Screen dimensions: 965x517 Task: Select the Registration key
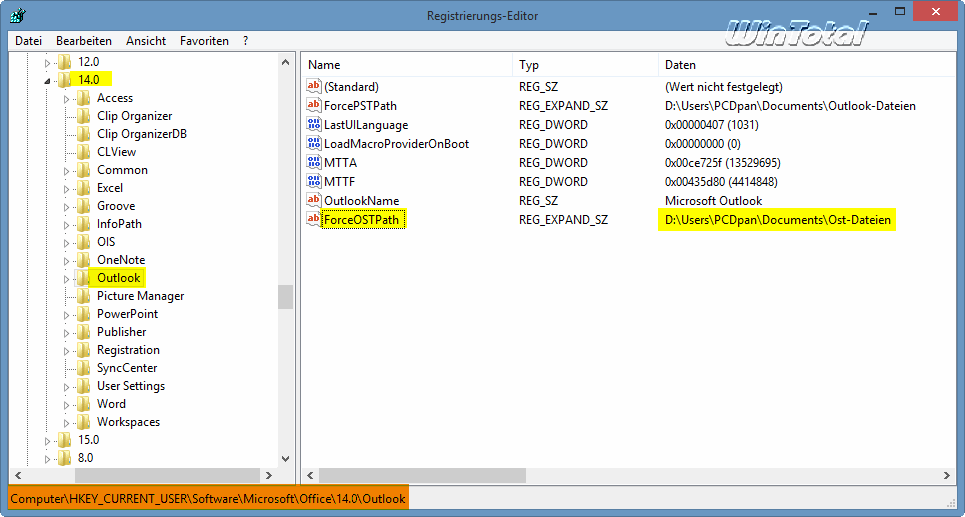[x=128, y=350]
